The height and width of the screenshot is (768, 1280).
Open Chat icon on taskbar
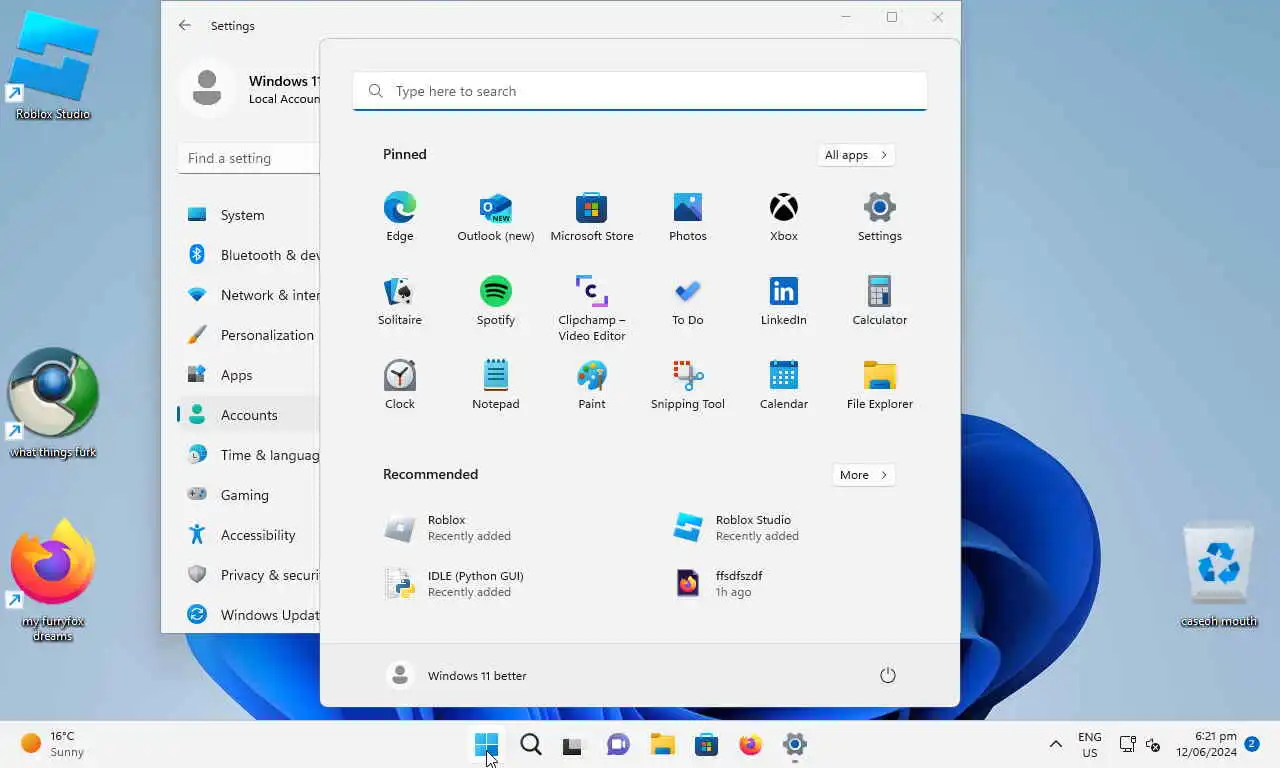(618, 744)
